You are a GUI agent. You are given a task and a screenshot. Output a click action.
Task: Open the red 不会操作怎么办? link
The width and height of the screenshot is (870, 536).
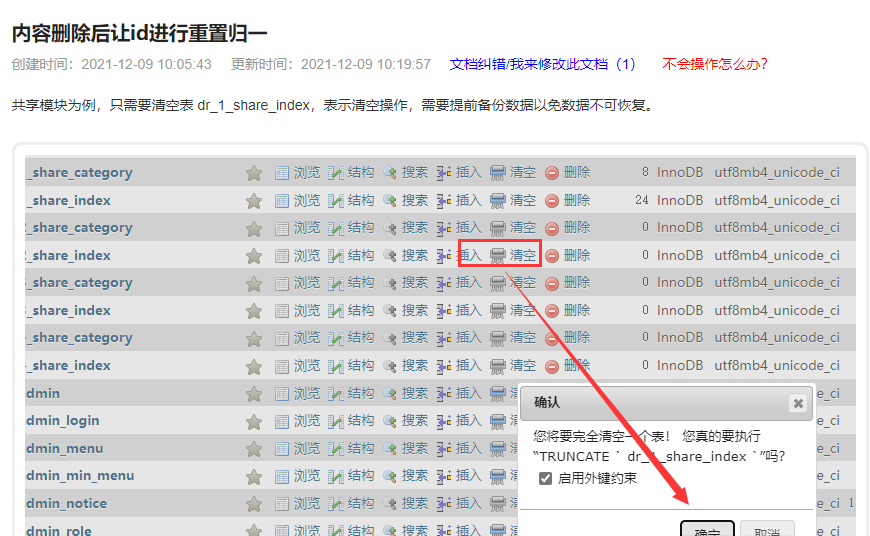[715, 64]
